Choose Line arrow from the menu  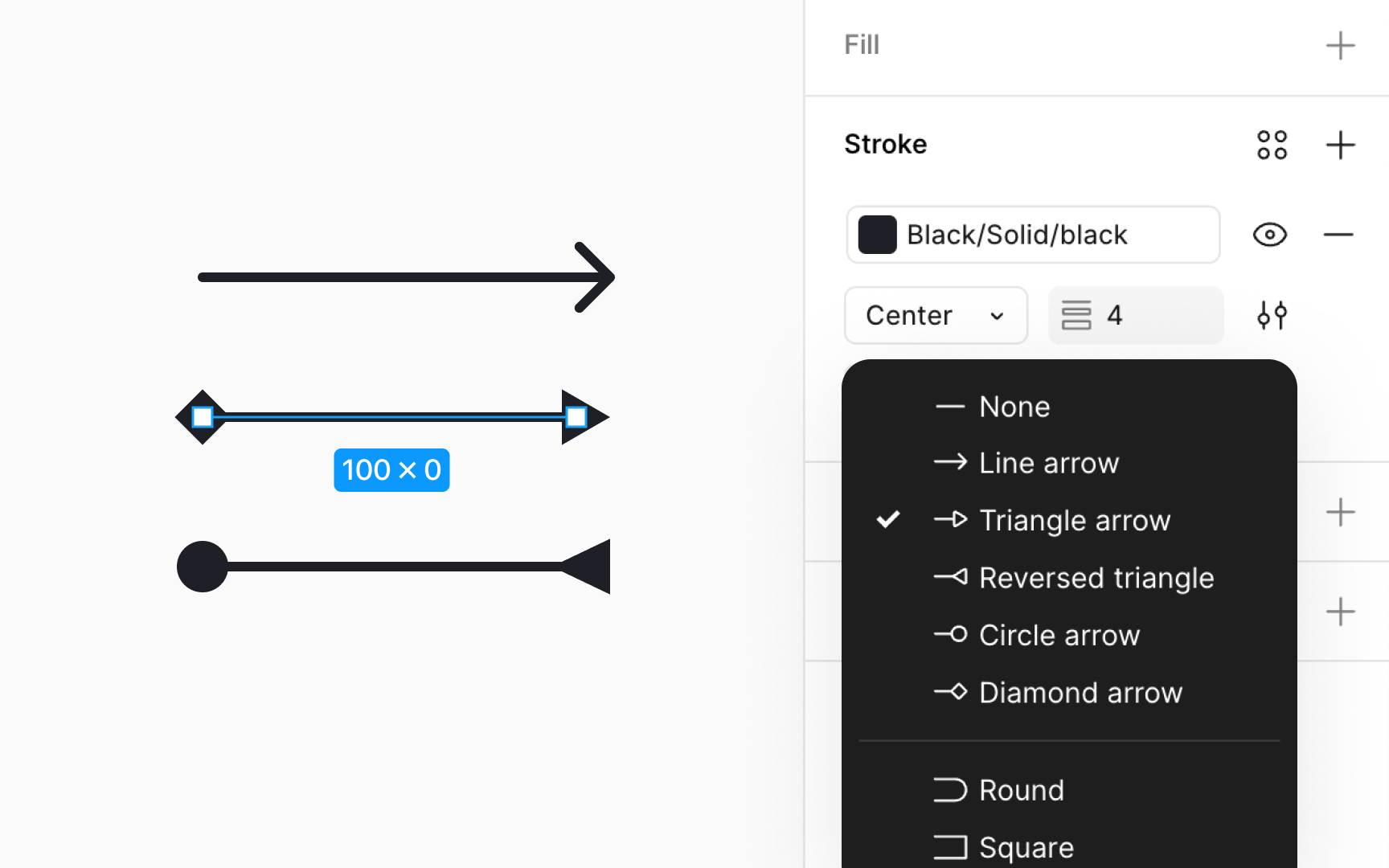click(1048, 463)
